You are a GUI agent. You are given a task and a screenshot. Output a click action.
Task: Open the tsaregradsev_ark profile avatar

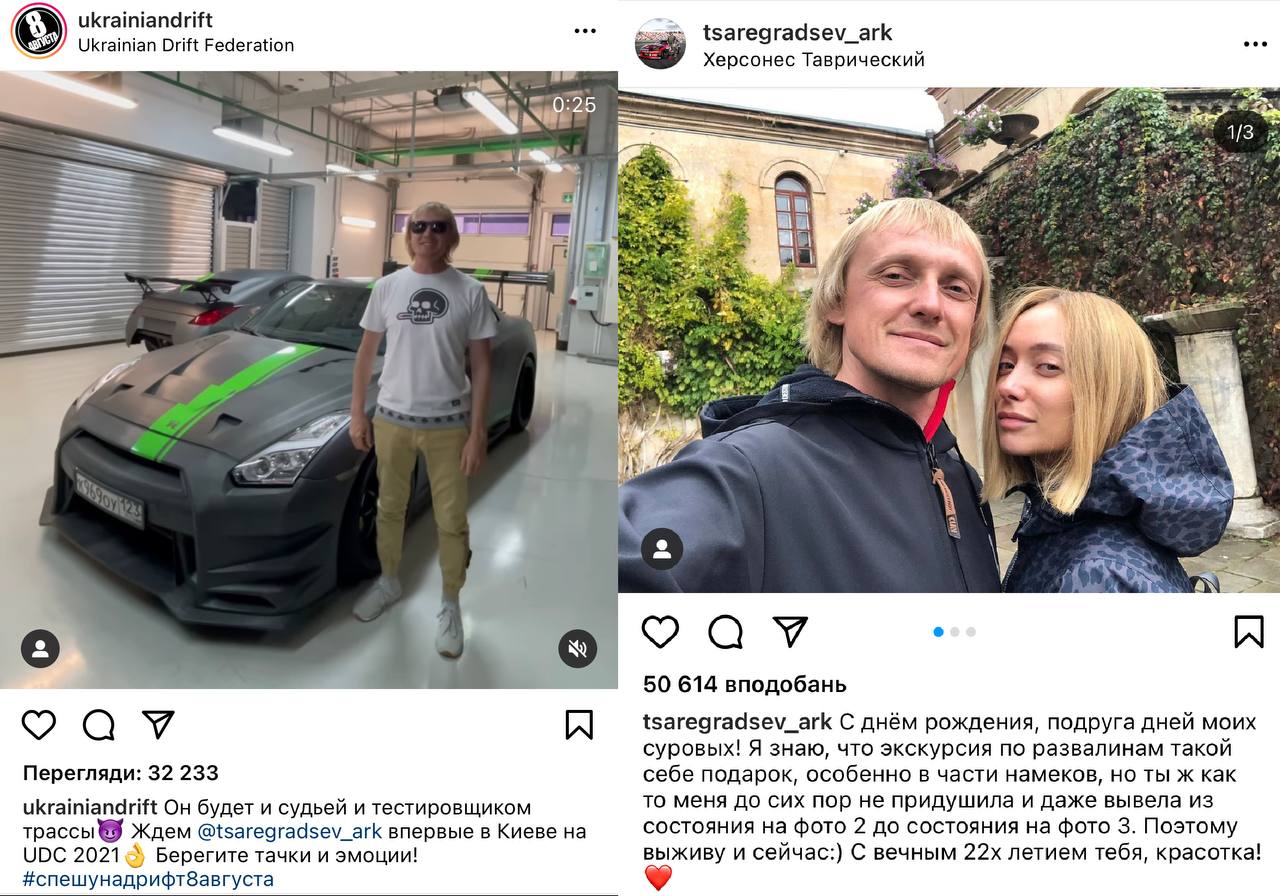pos(660,44)
